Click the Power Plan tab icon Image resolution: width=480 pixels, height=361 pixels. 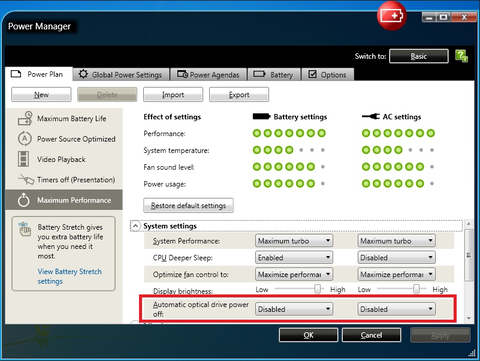[x=16, y=74]
